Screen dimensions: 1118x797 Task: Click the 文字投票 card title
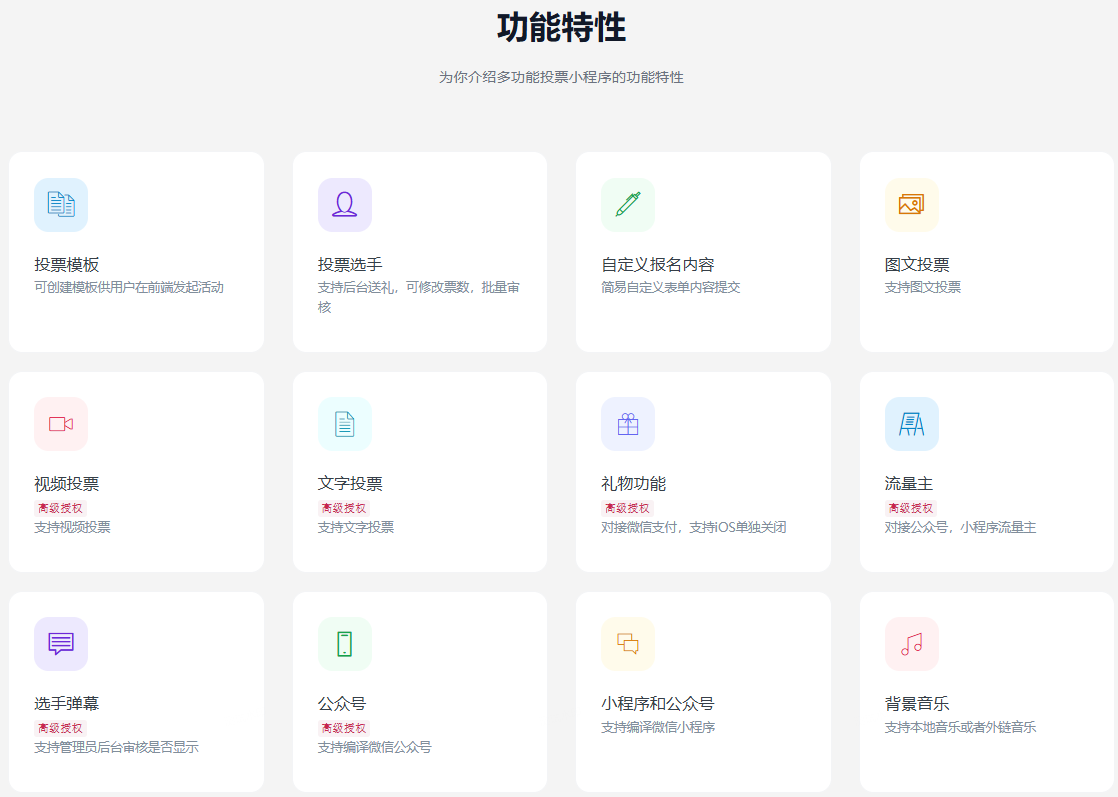point(350,484)
